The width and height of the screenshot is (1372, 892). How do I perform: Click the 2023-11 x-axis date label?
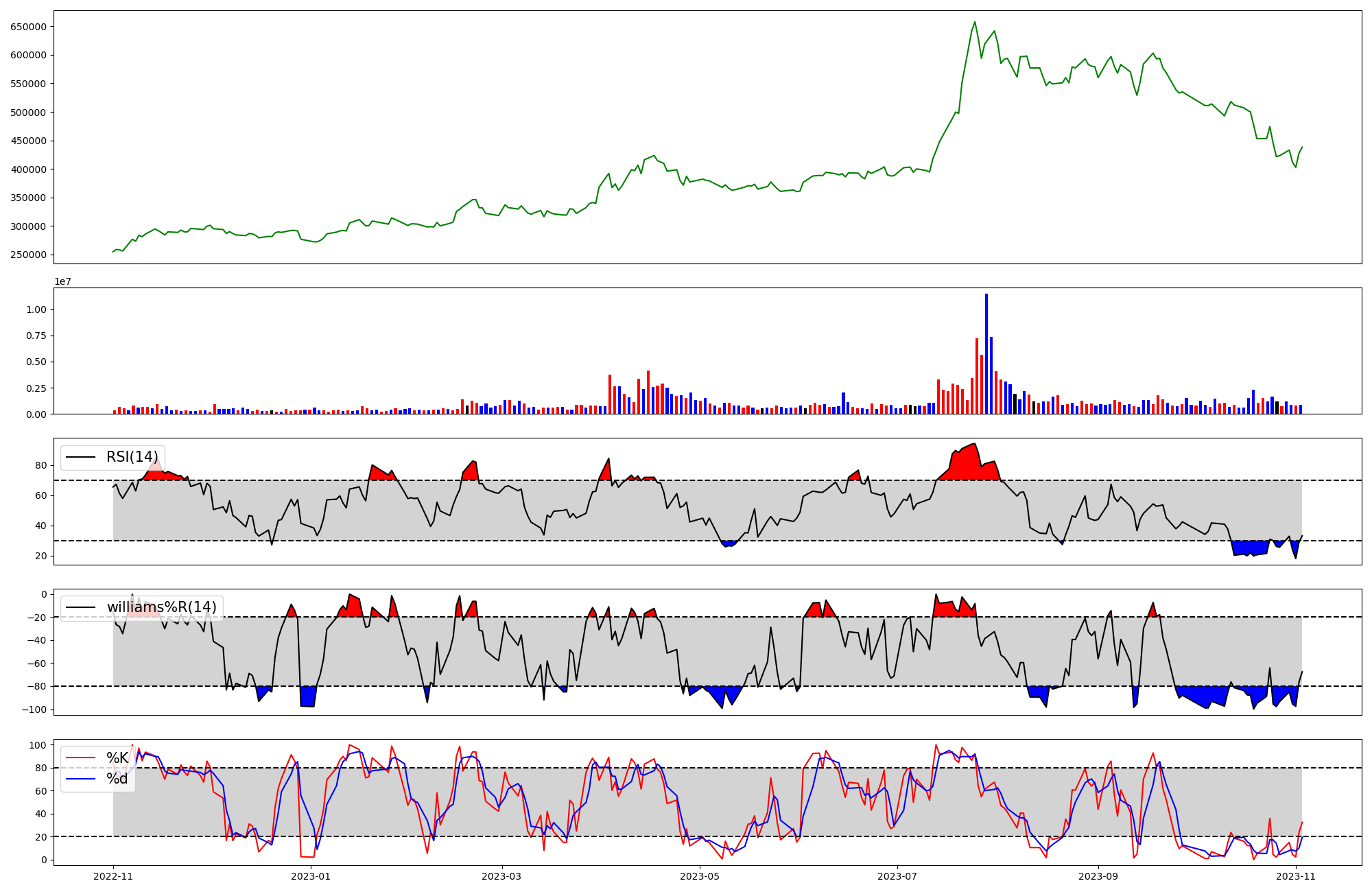pos(1296,876)
